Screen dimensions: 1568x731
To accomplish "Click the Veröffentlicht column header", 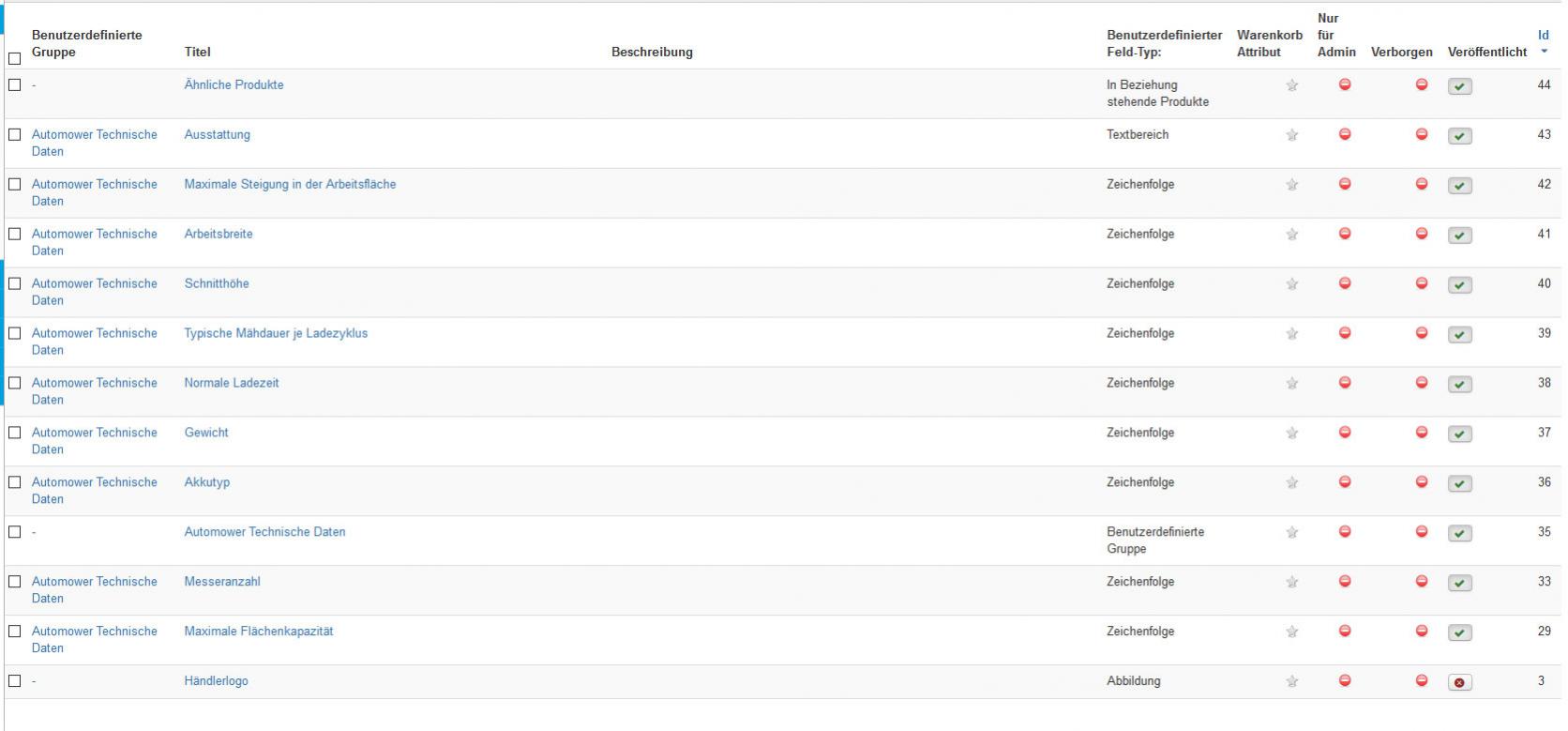I will [1486, 53].
